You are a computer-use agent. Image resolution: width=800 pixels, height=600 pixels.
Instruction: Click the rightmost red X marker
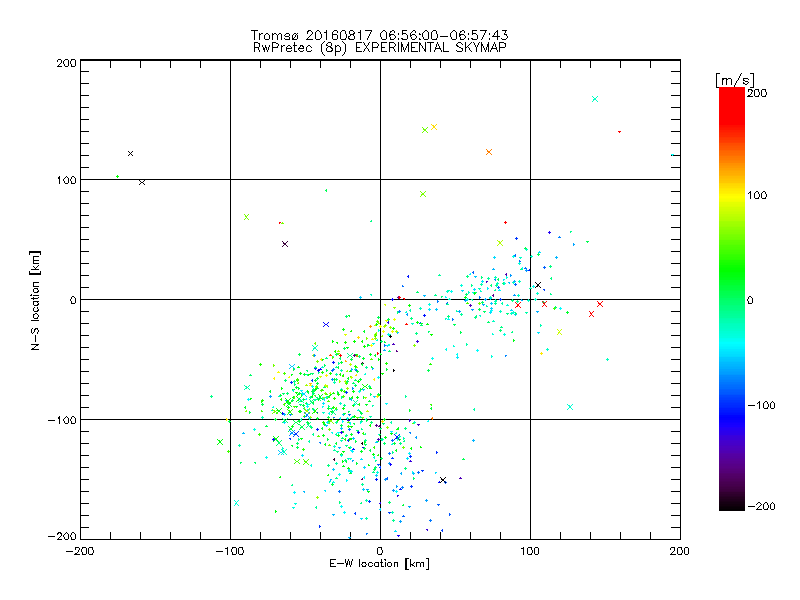click(600, 304)
